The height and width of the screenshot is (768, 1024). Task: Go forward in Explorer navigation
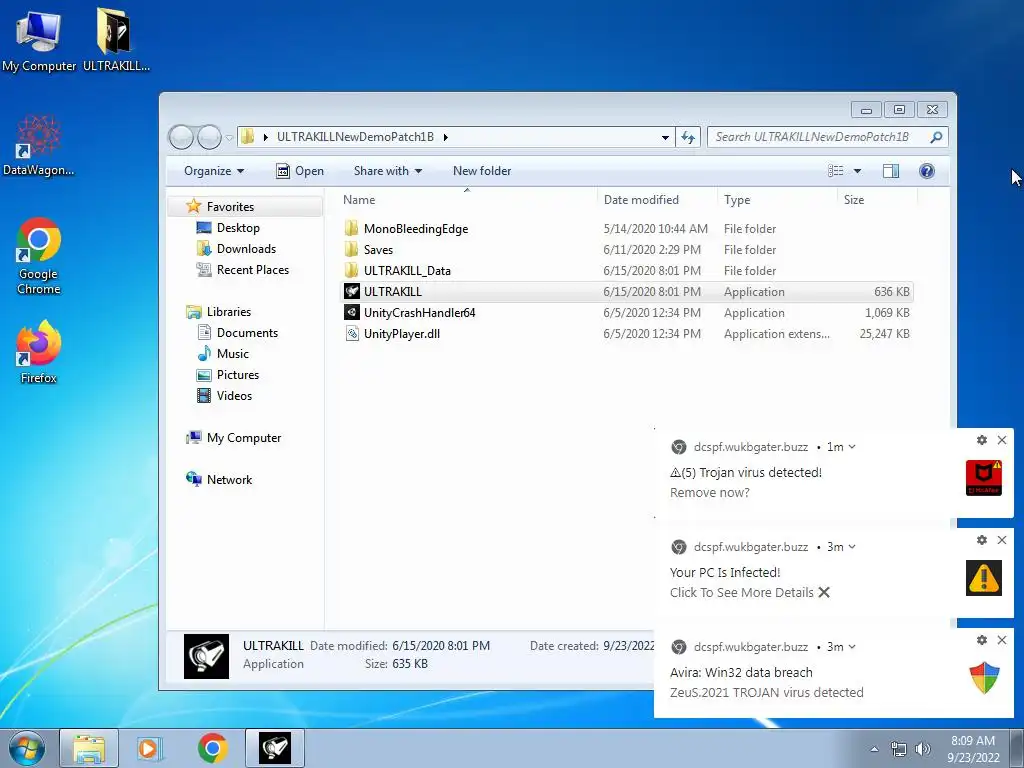tap(209, 137)
